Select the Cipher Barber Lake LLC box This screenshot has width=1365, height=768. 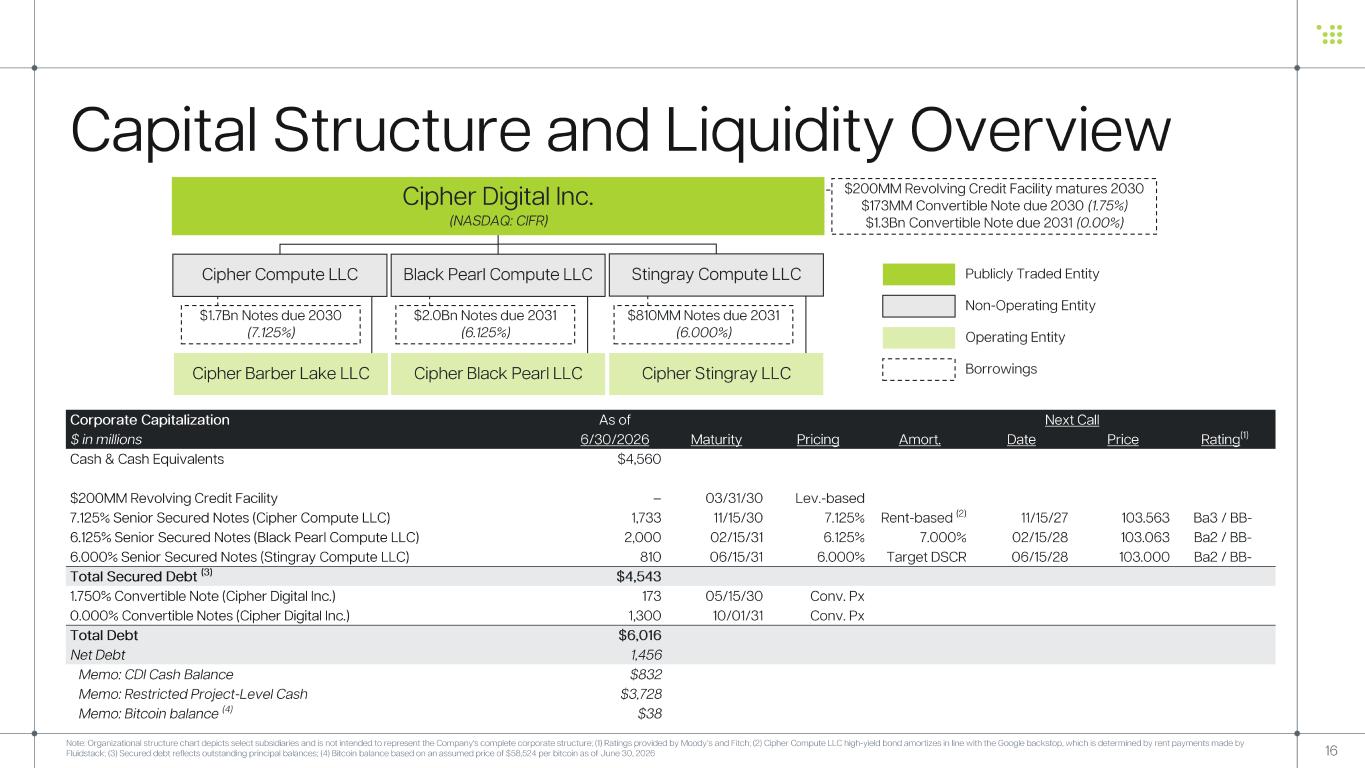280,374
